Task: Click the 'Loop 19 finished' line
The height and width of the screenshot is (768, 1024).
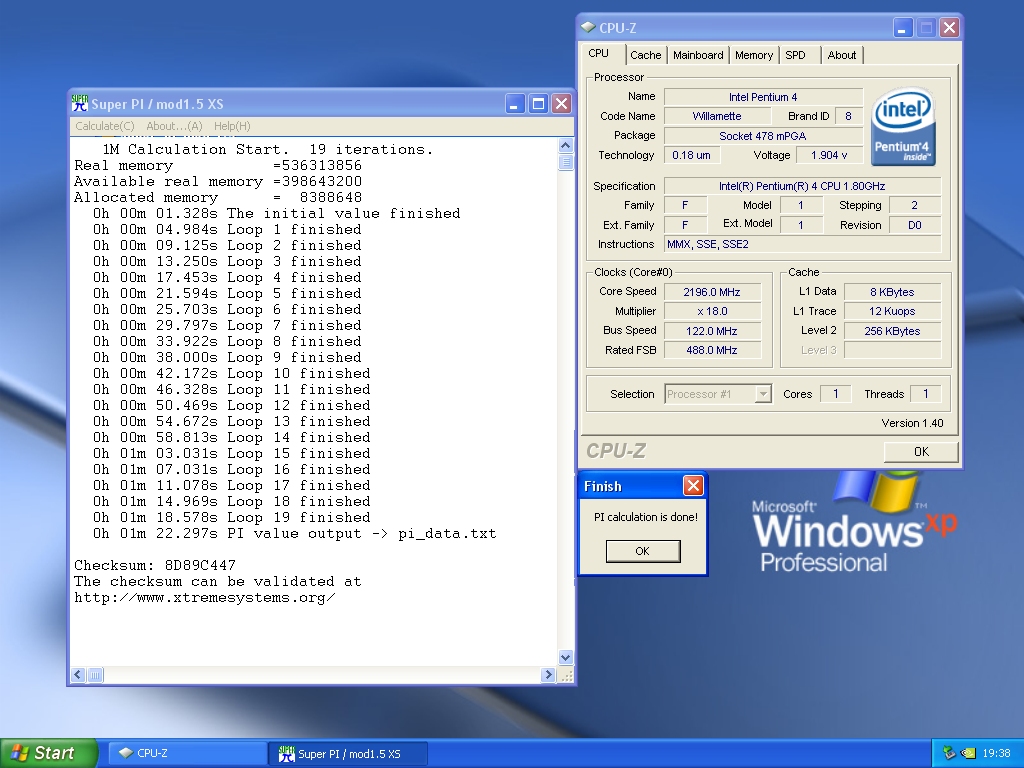Action: point(232,517)
